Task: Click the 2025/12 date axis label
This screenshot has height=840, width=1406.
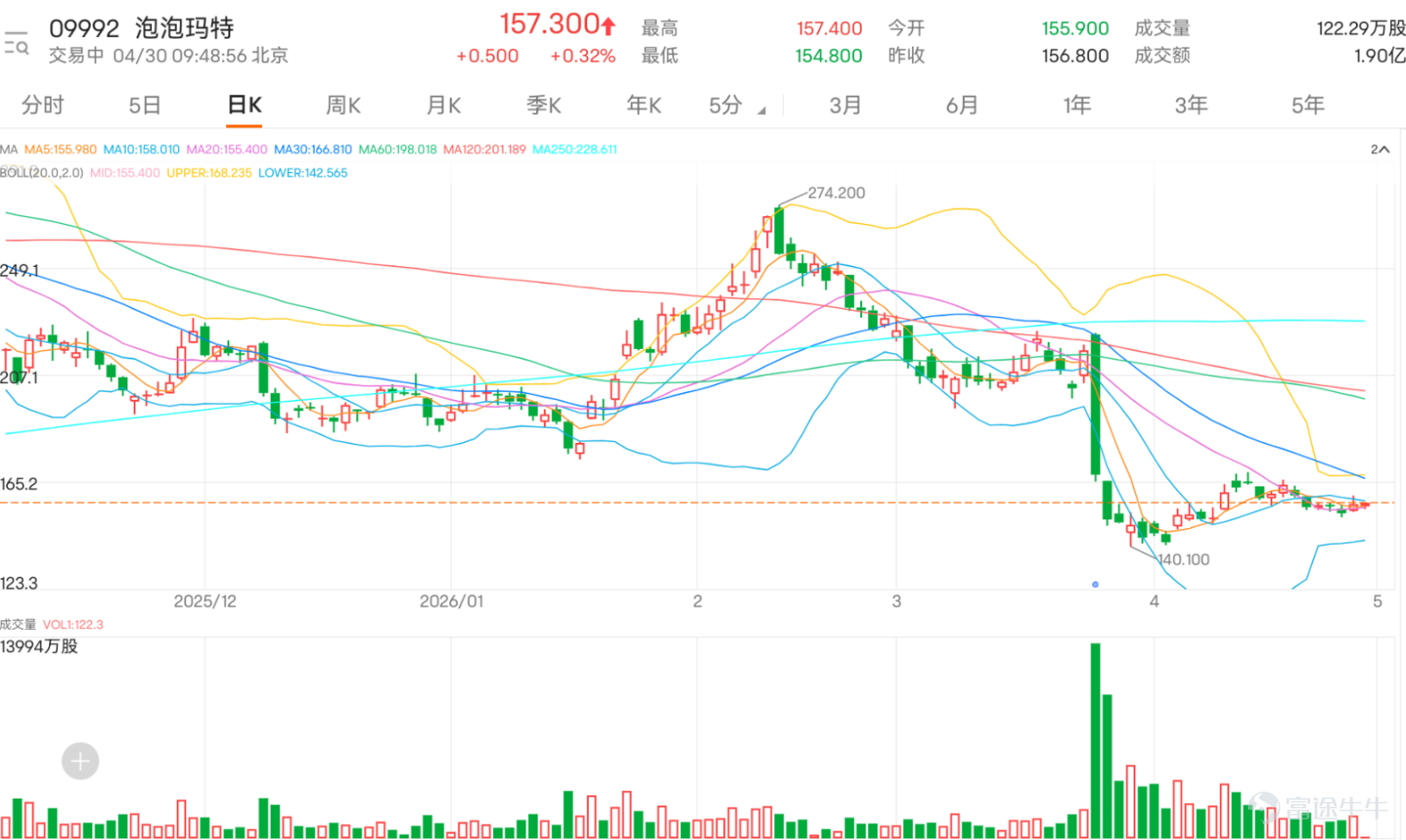Action: tap(205, 601)
